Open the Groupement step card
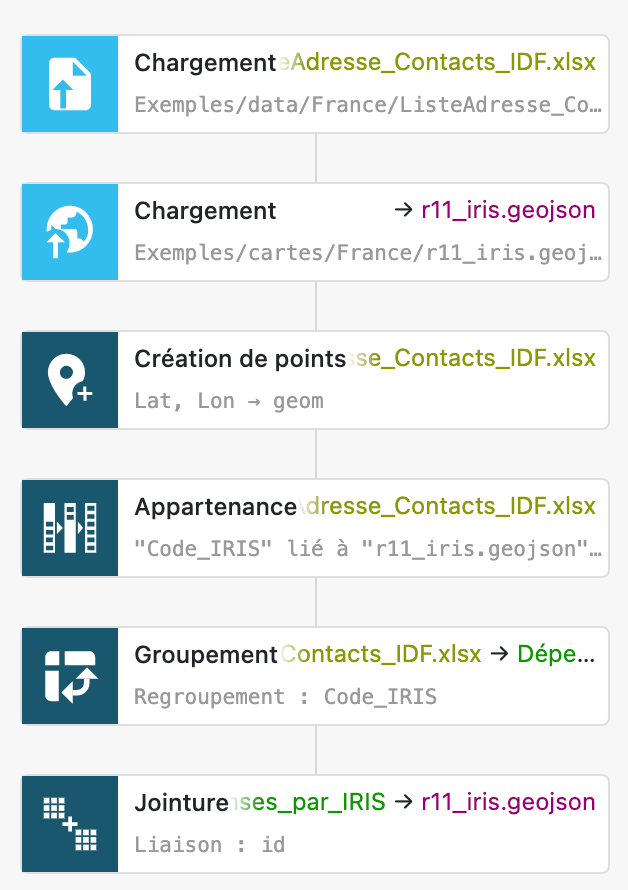Screen dimensions: 628x890 pyautogui.click(x=315, y=676)
